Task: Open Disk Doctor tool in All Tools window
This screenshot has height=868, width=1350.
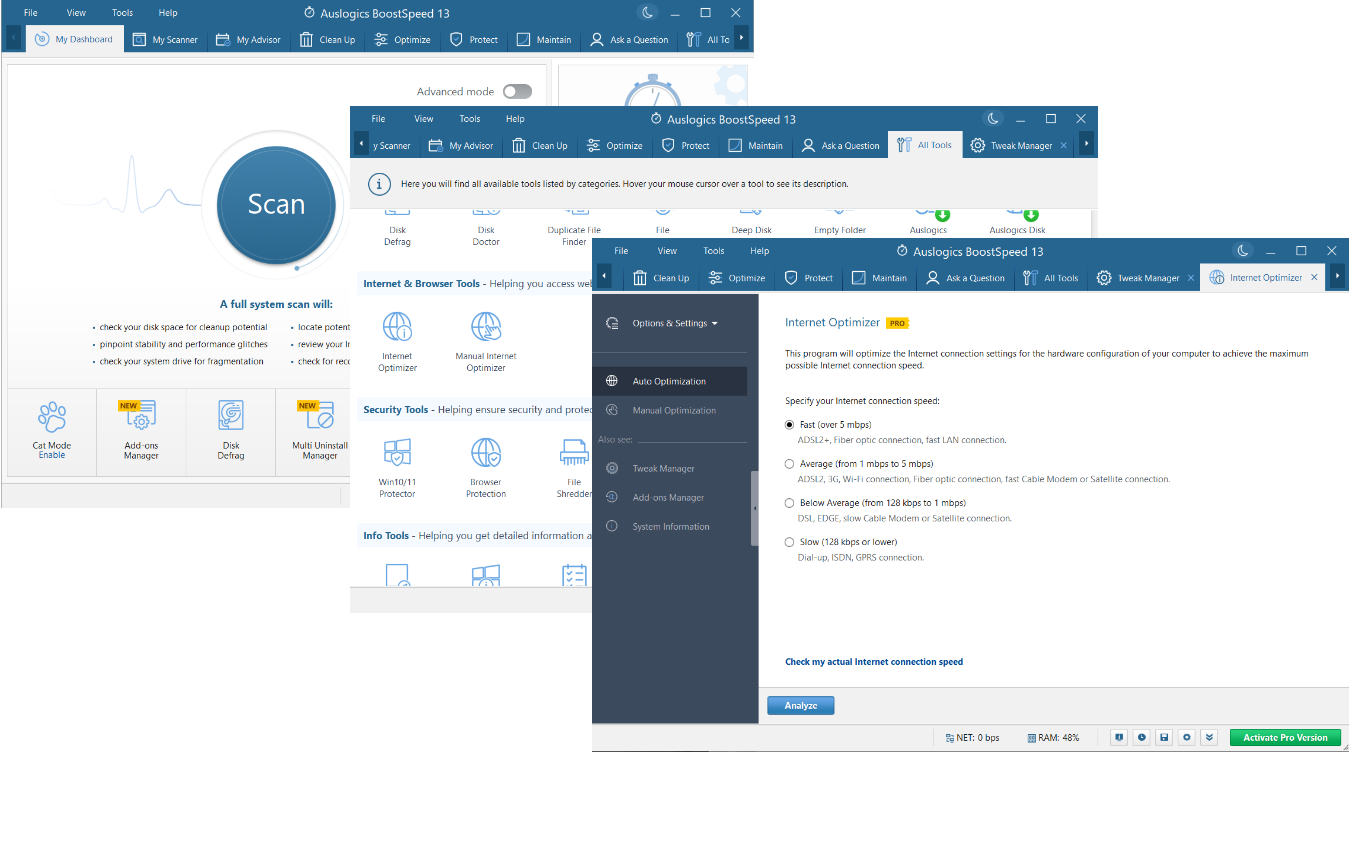Action: pos(486,228)
